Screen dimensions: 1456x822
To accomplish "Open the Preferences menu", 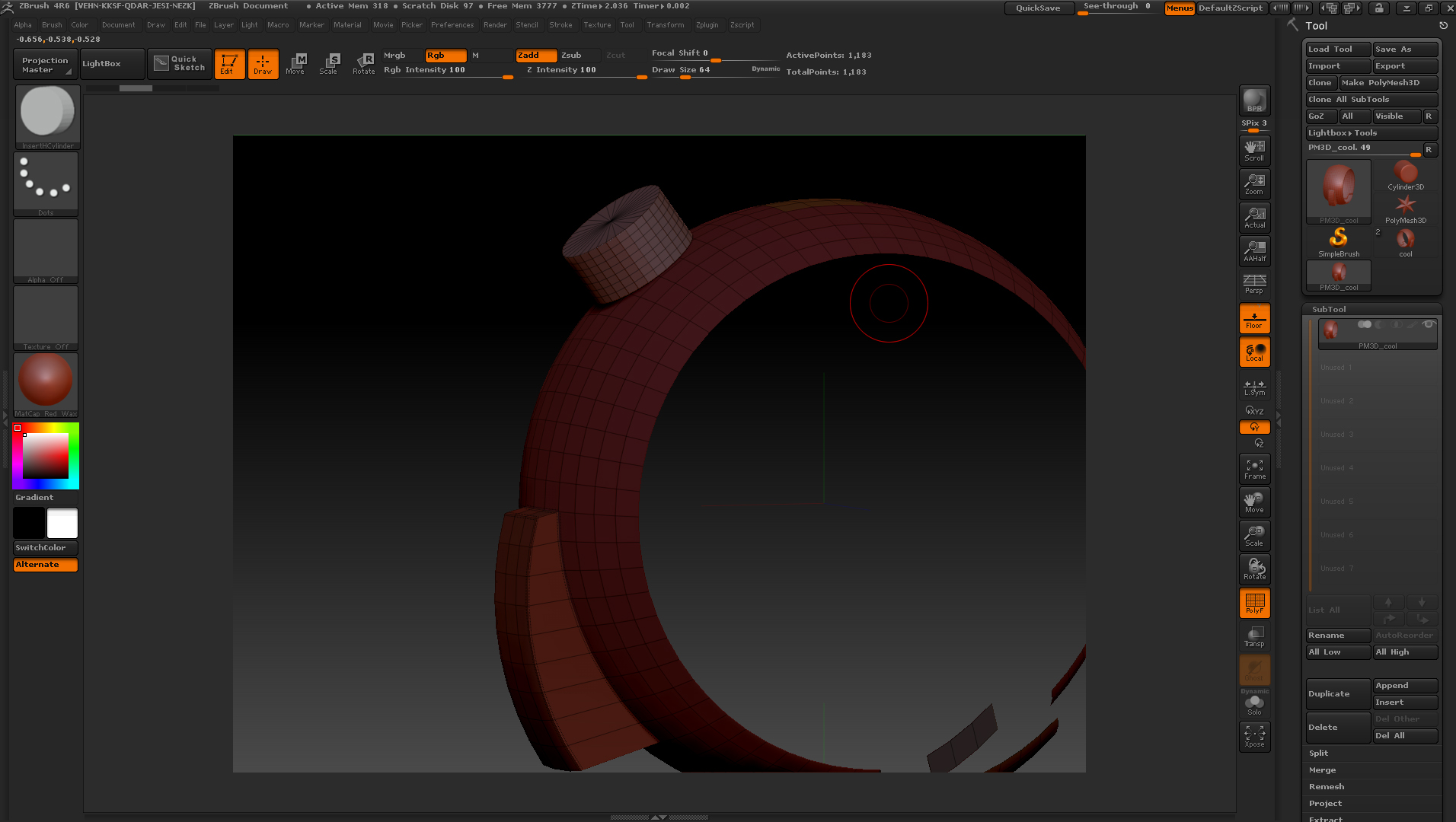I will click(x=452, y=25).
